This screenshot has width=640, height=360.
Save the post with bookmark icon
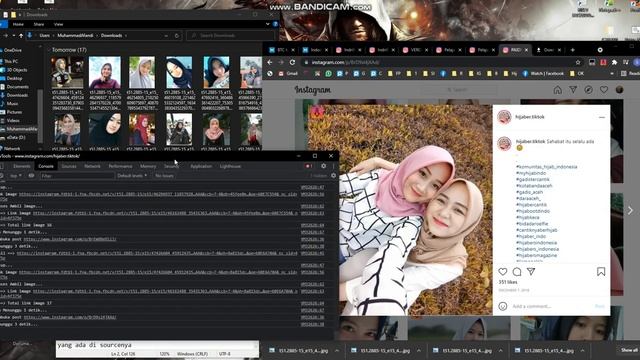(x=601, y=271)
